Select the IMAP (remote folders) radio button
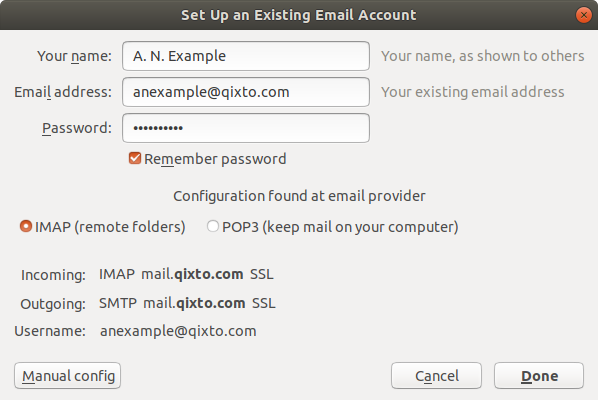 (26, 227)
